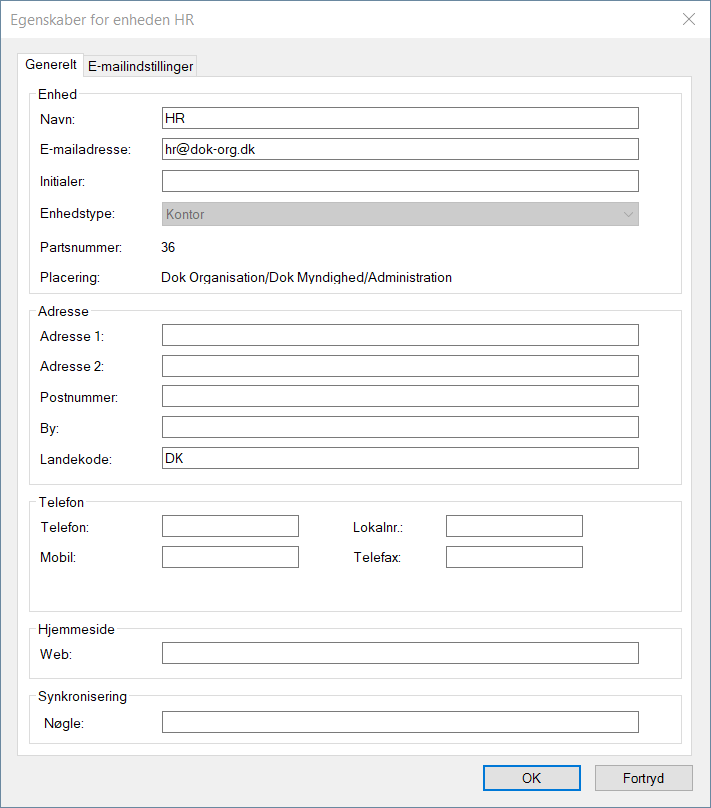Click into the By field
The width and height of the screenshot is (711, 808).
(399, 428)
